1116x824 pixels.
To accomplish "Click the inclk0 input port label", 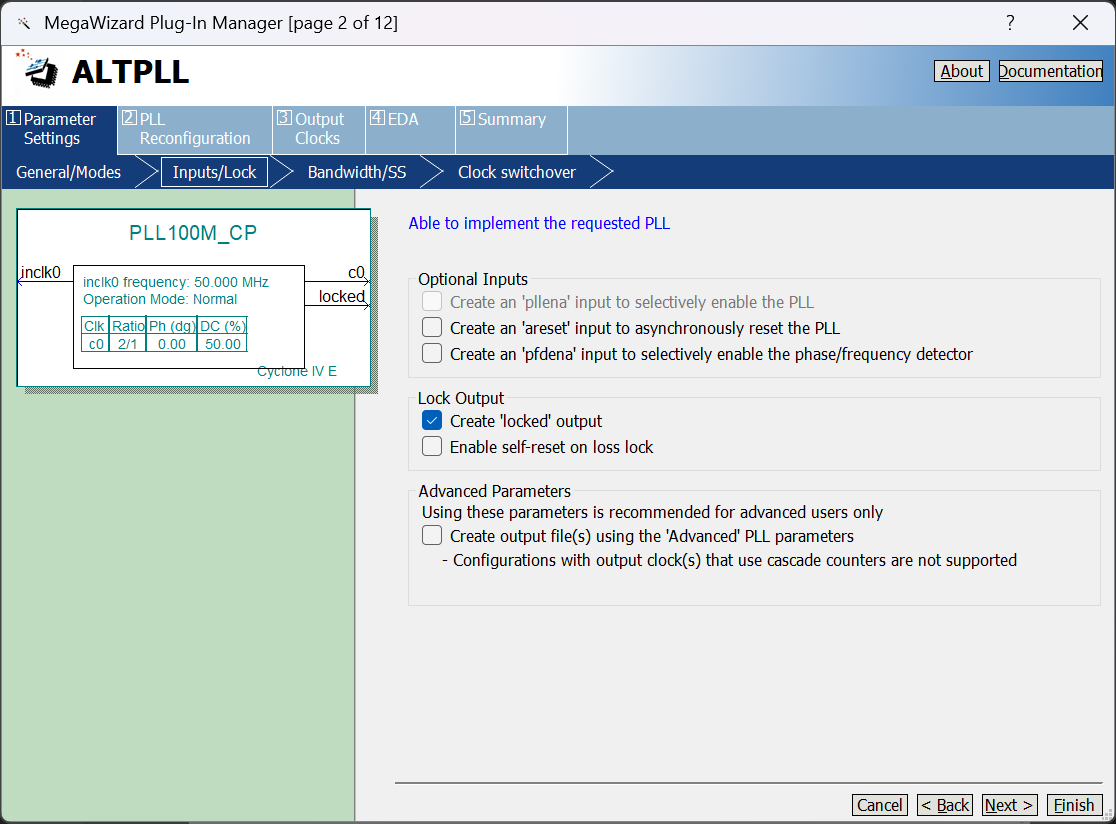I will pyautogui.click(x=41, y=273).
